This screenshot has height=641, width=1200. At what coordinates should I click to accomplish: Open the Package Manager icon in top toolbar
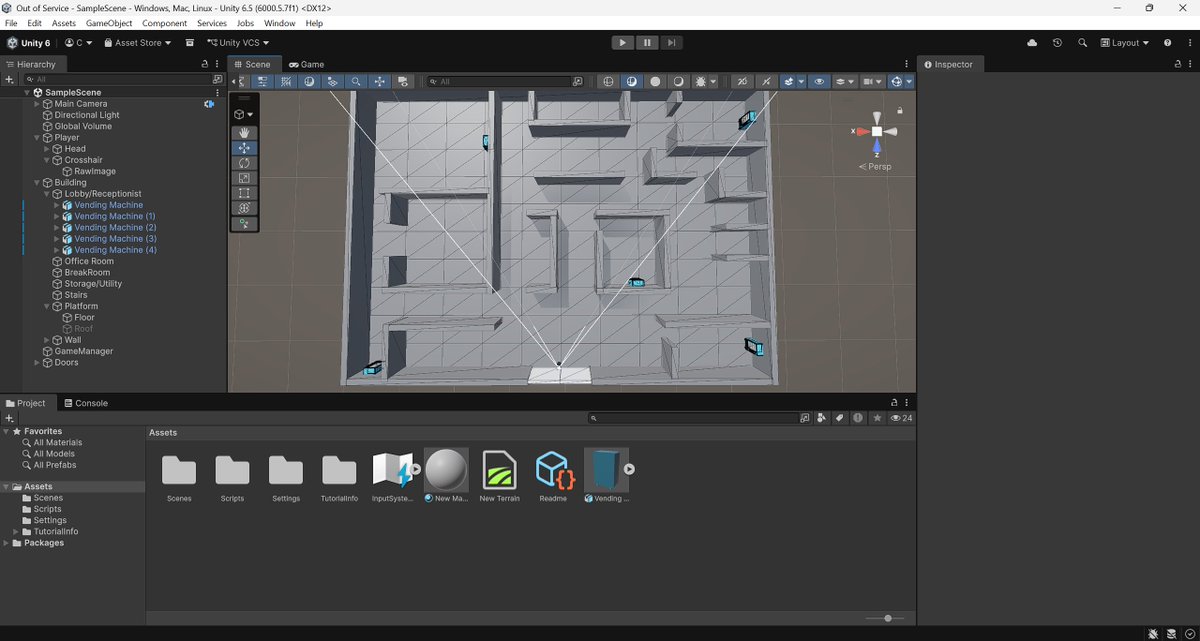190,43
